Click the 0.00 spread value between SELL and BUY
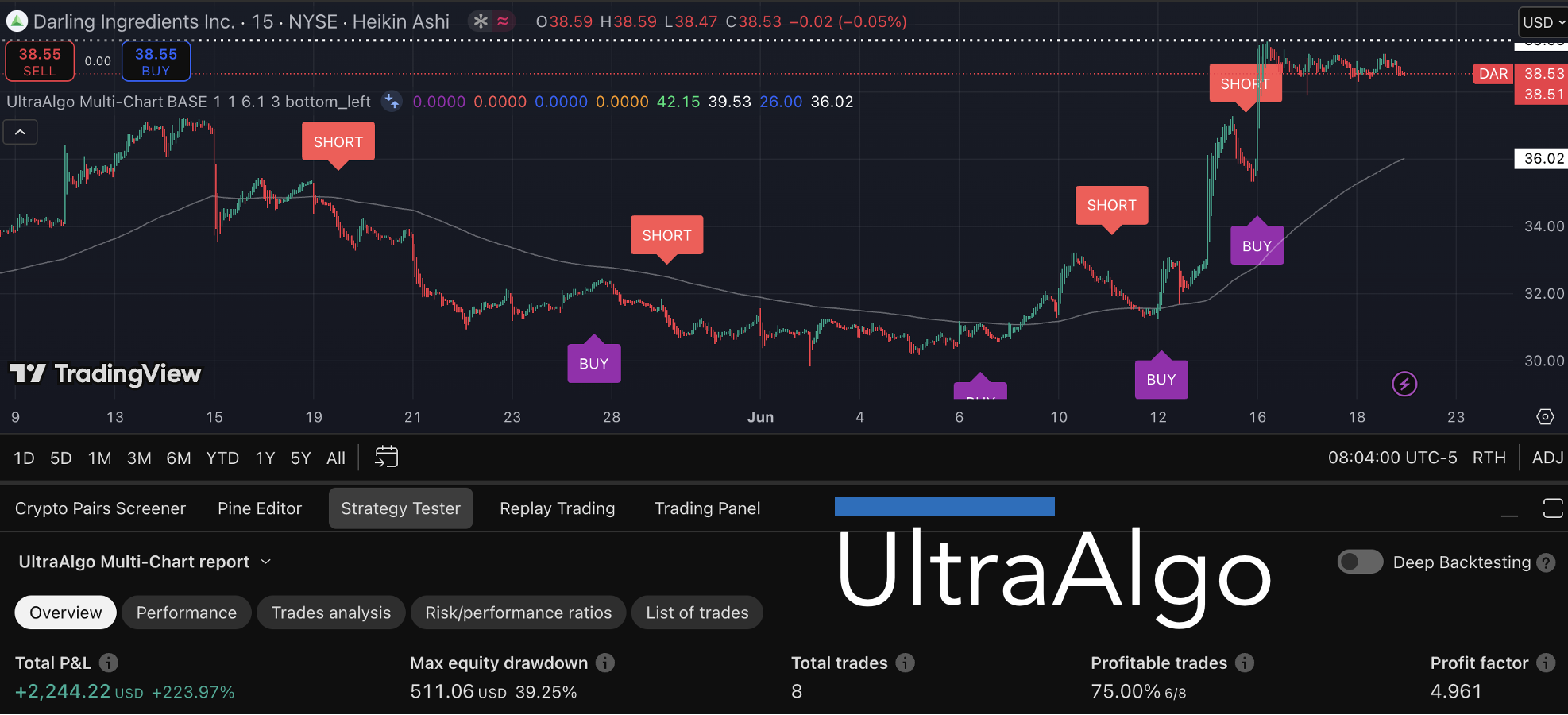This screenshot has height=715, width=1568. click(x=98, y=61)
